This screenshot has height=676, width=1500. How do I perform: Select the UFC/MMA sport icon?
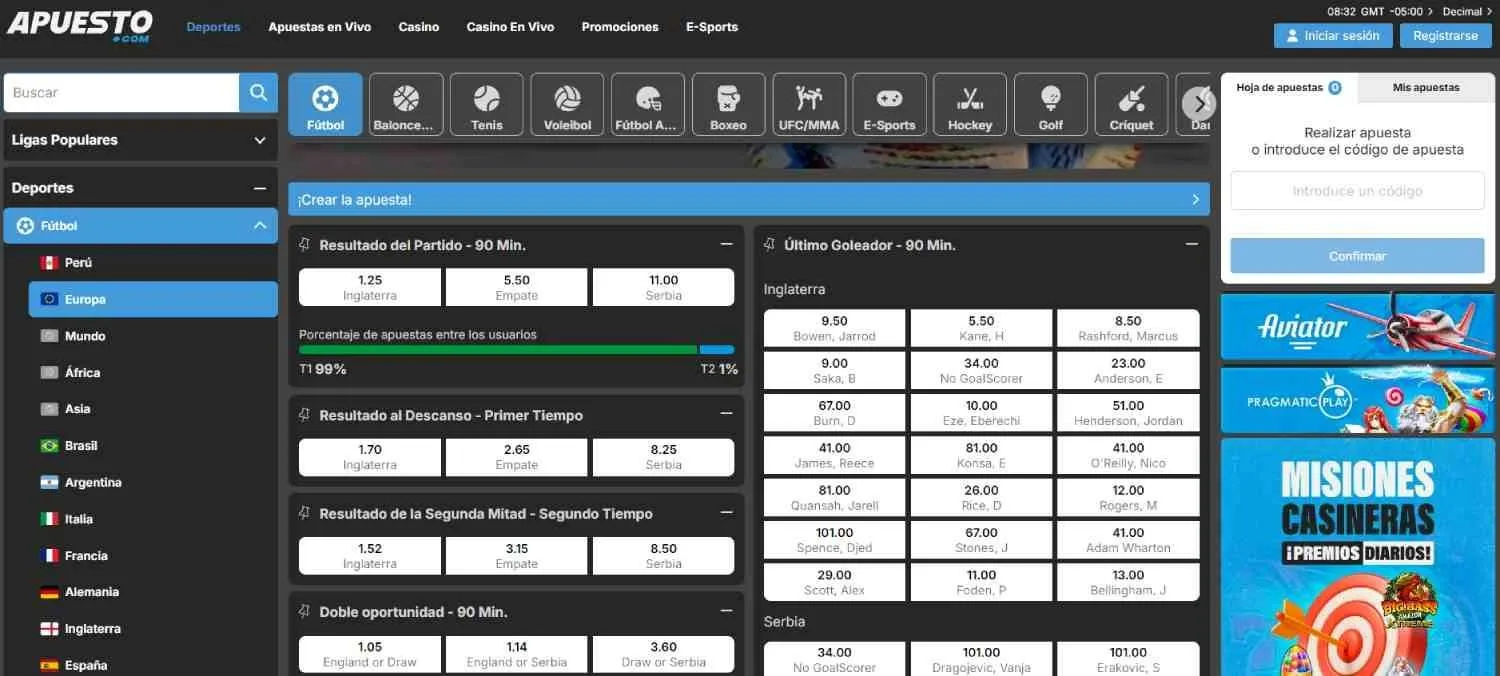point(808,103)
